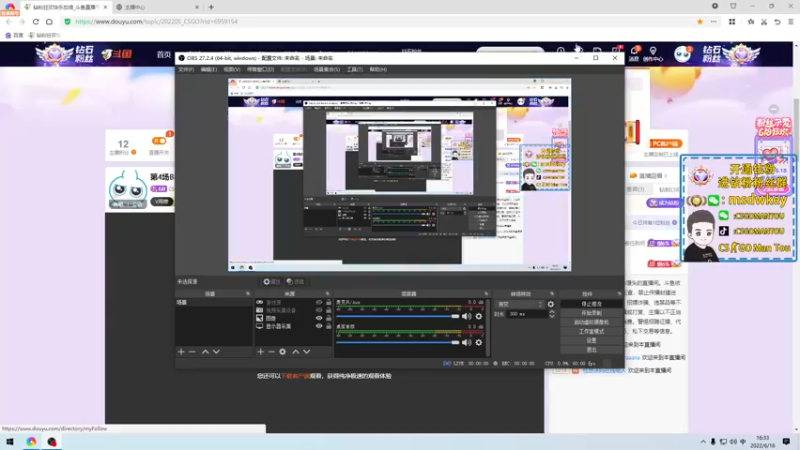800x450 pixels.
Task: Hide the 显示器采集 display capture source eye icon
Action: [319, 326]
